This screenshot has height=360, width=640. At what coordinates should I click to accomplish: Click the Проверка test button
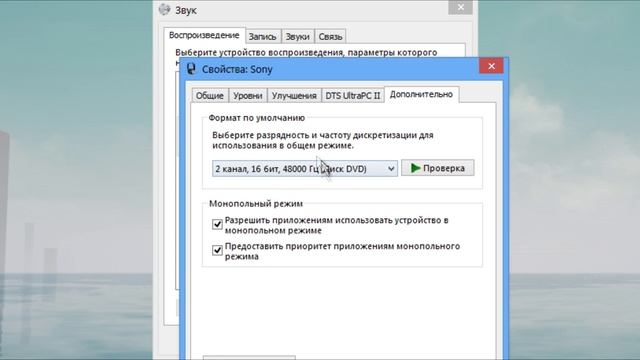[438, 168]
